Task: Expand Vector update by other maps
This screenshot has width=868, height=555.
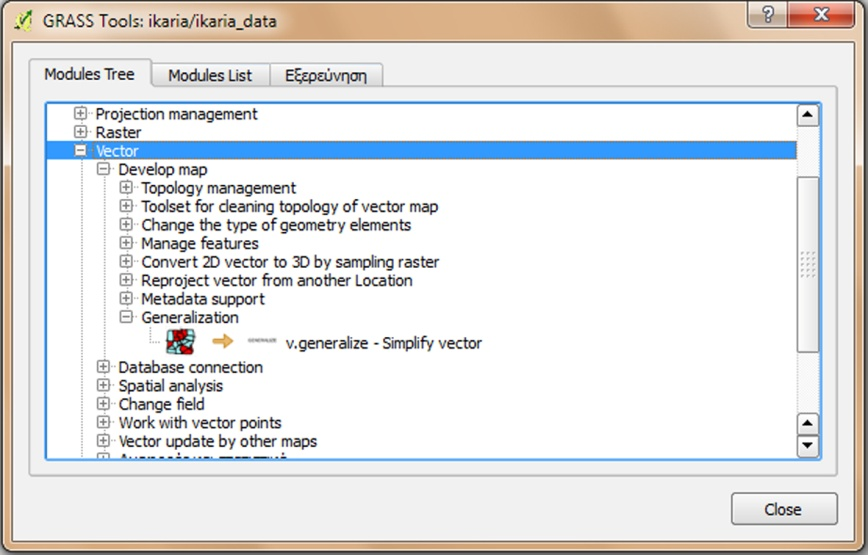Action: coord(104,440)
